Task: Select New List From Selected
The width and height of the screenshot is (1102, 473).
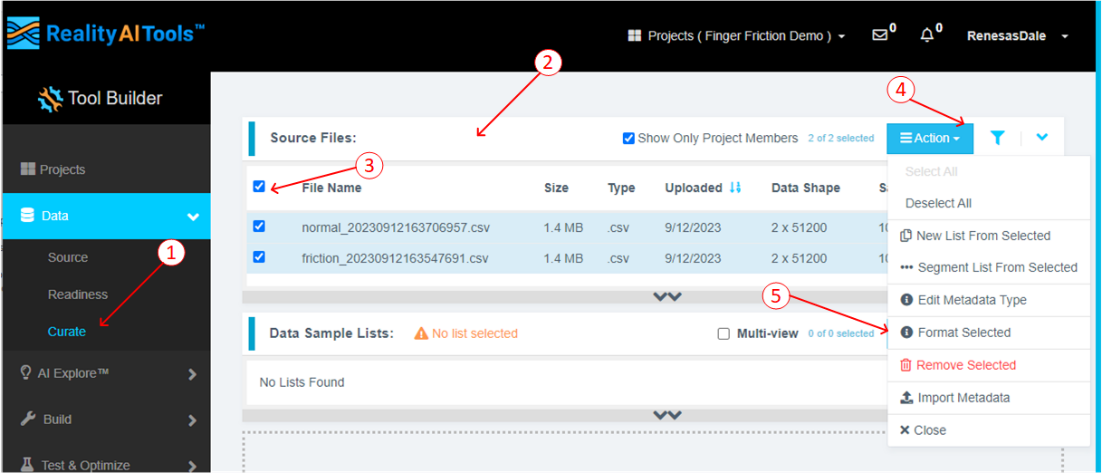Action: point(983,236)
